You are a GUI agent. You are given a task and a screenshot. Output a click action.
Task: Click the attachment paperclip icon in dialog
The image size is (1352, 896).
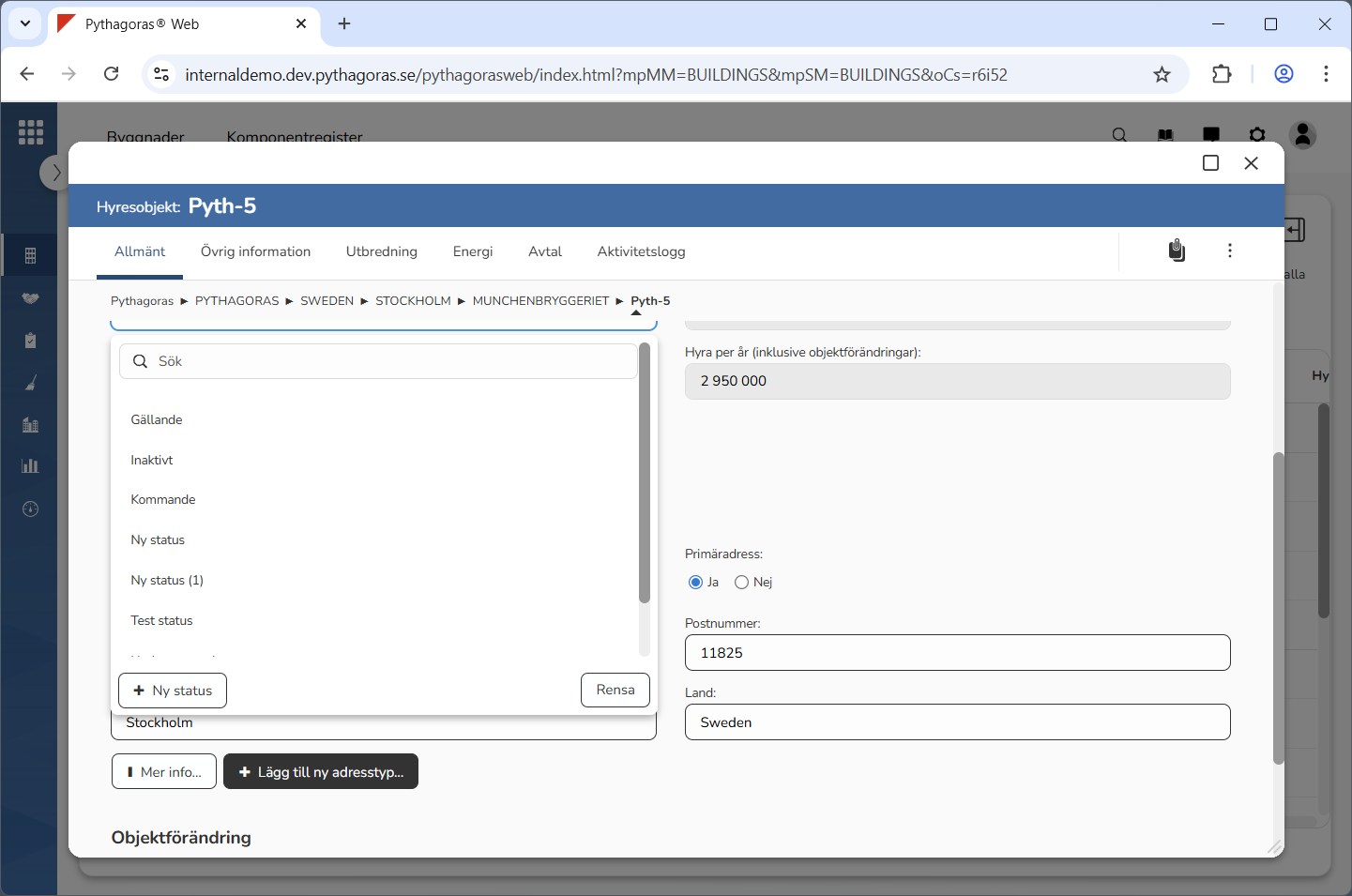click(1177, 251)
